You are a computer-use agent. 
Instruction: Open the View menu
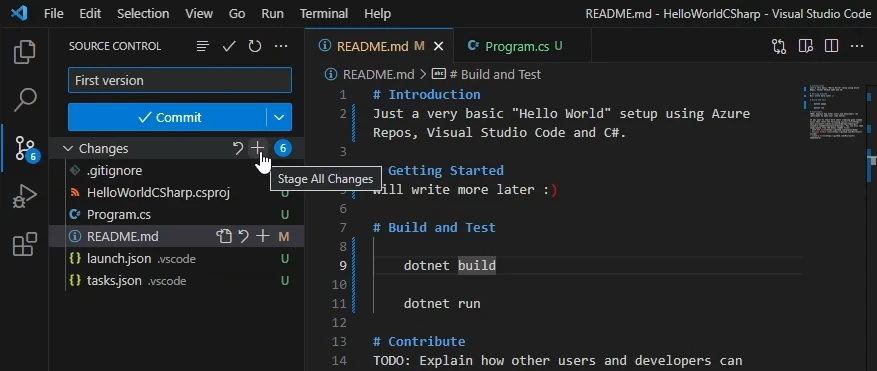click(199, 14)
